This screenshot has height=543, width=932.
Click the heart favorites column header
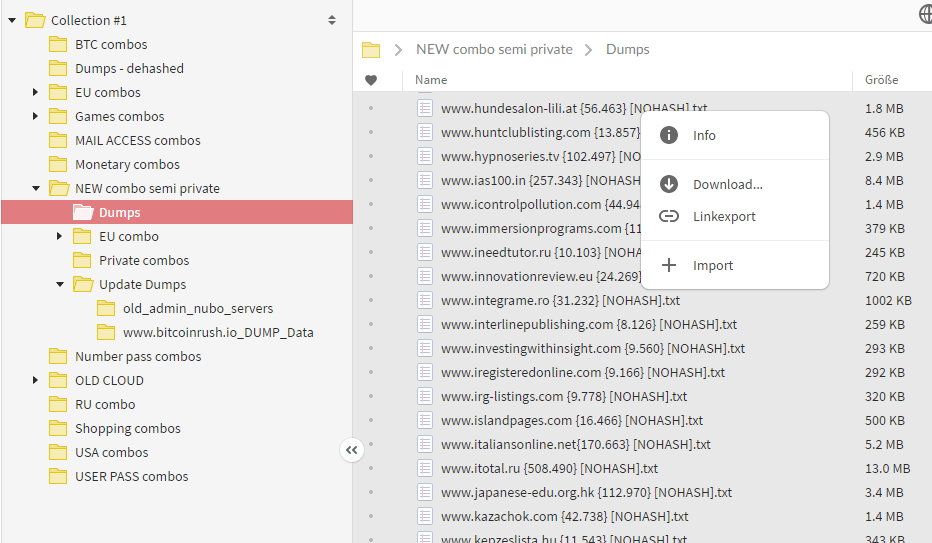[x=371, y=80]
